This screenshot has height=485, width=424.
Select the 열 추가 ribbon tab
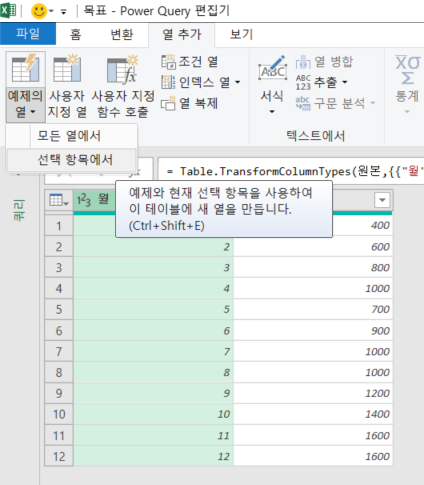click(x=182, y=34)
